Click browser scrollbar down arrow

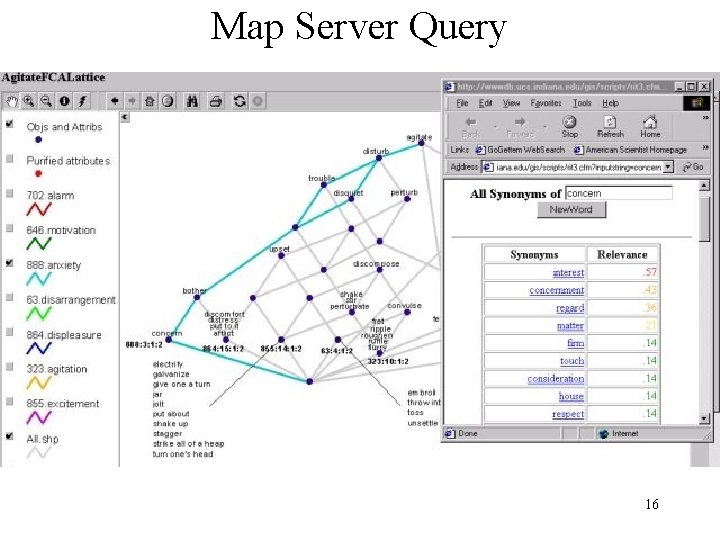tap(703, 418)
